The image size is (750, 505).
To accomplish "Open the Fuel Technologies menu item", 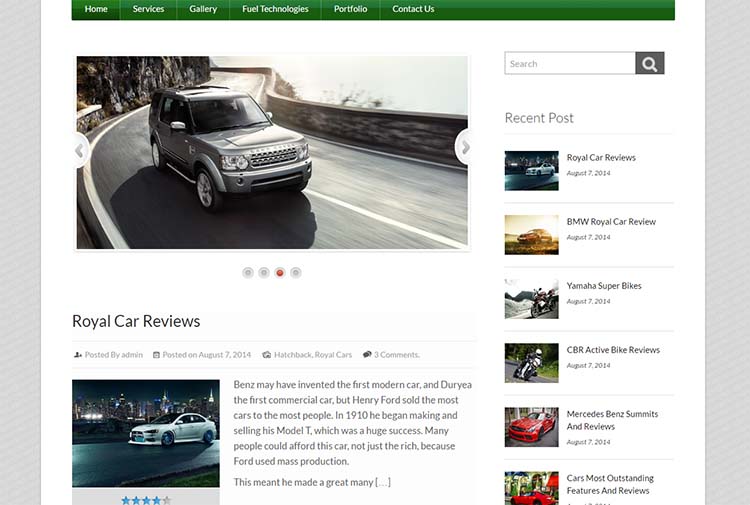I will (x=275, y=9).
